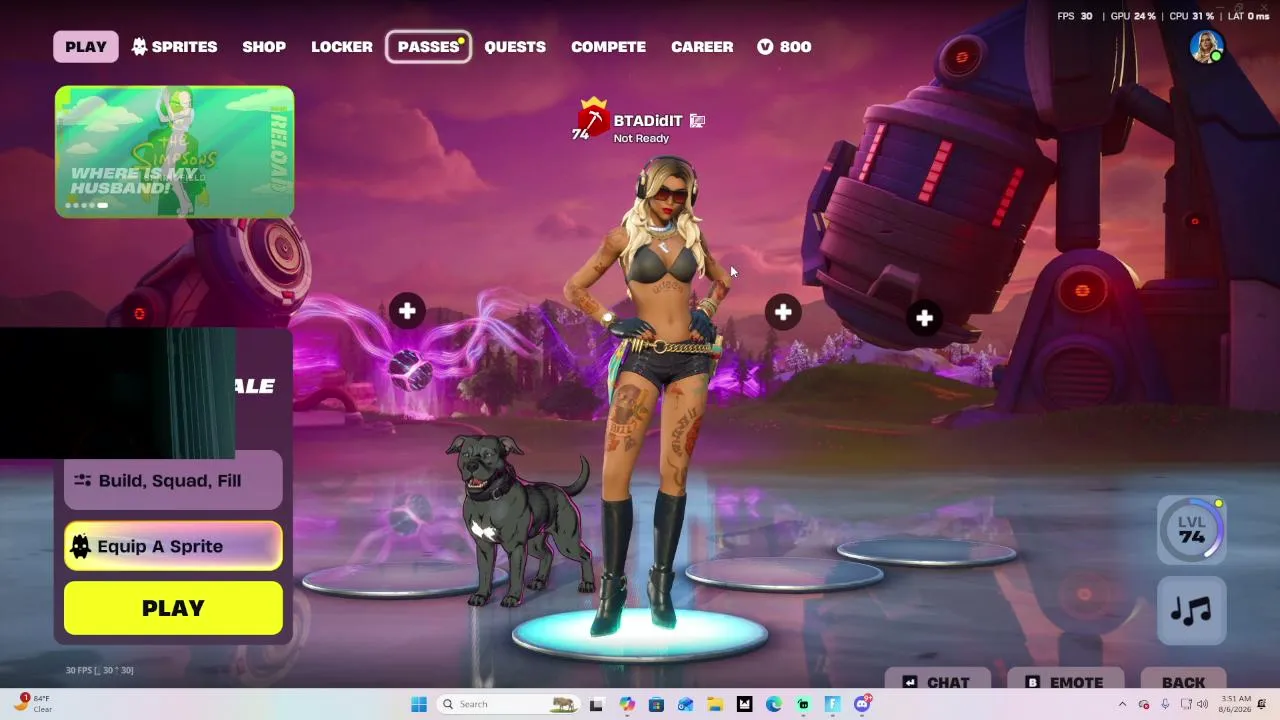Image resolution: width=1280 pixels, height=720 pixels.
Task: Open the Build, Squad, Fill match settings
Action: [173, 481]
